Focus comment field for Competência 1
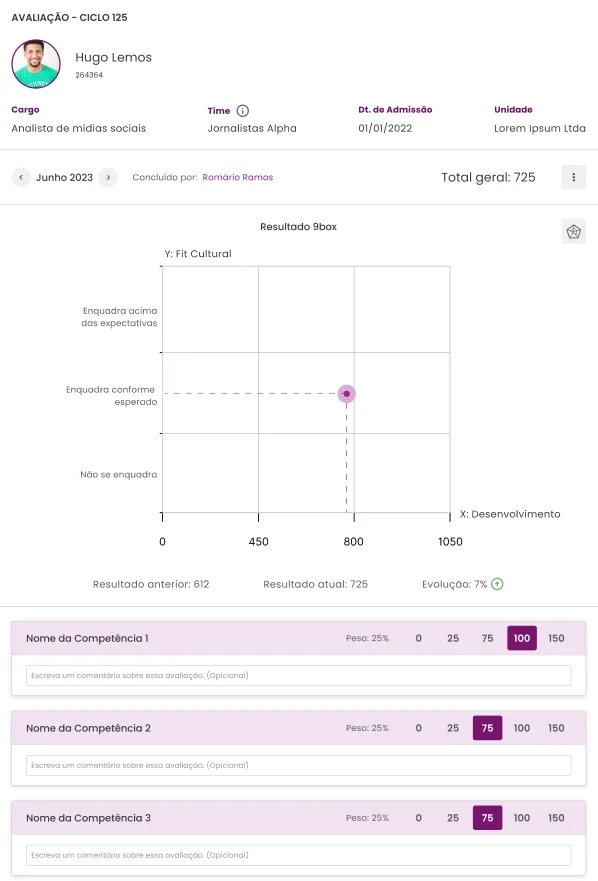The image size is (598, 881). coord(298,675)
